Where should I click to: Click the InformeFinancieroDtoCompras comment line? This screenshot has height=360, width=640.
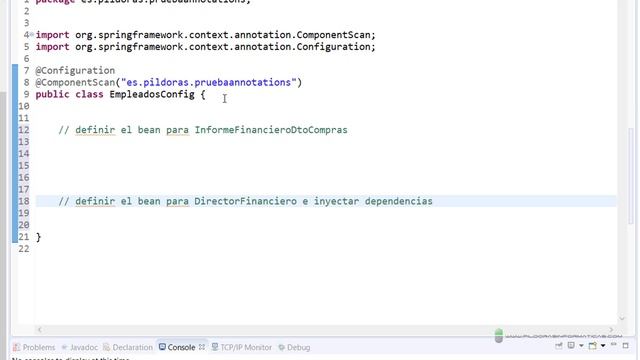pos(203,130)
